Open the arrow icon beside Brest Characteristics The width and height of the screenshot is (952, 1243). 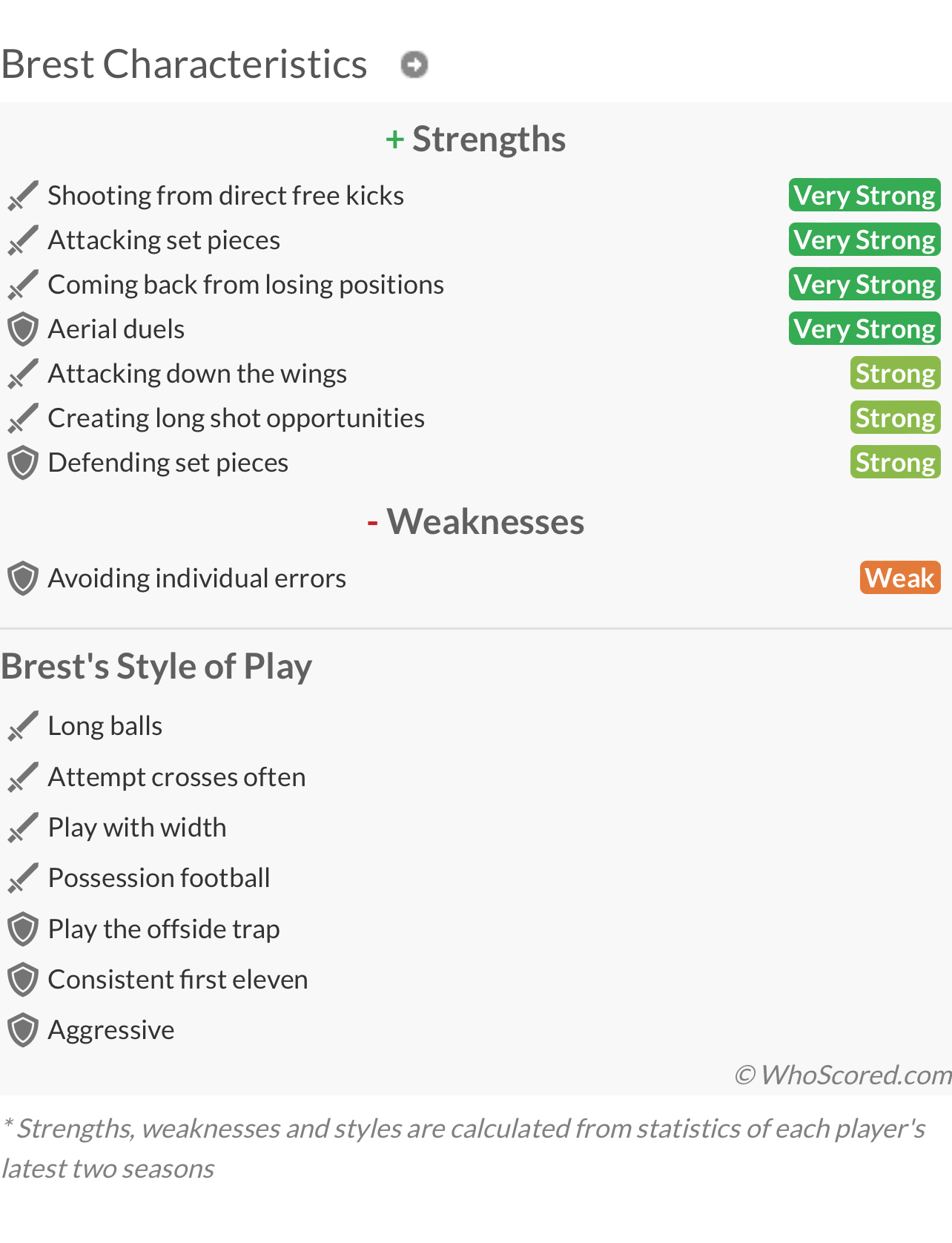(414, 65)
